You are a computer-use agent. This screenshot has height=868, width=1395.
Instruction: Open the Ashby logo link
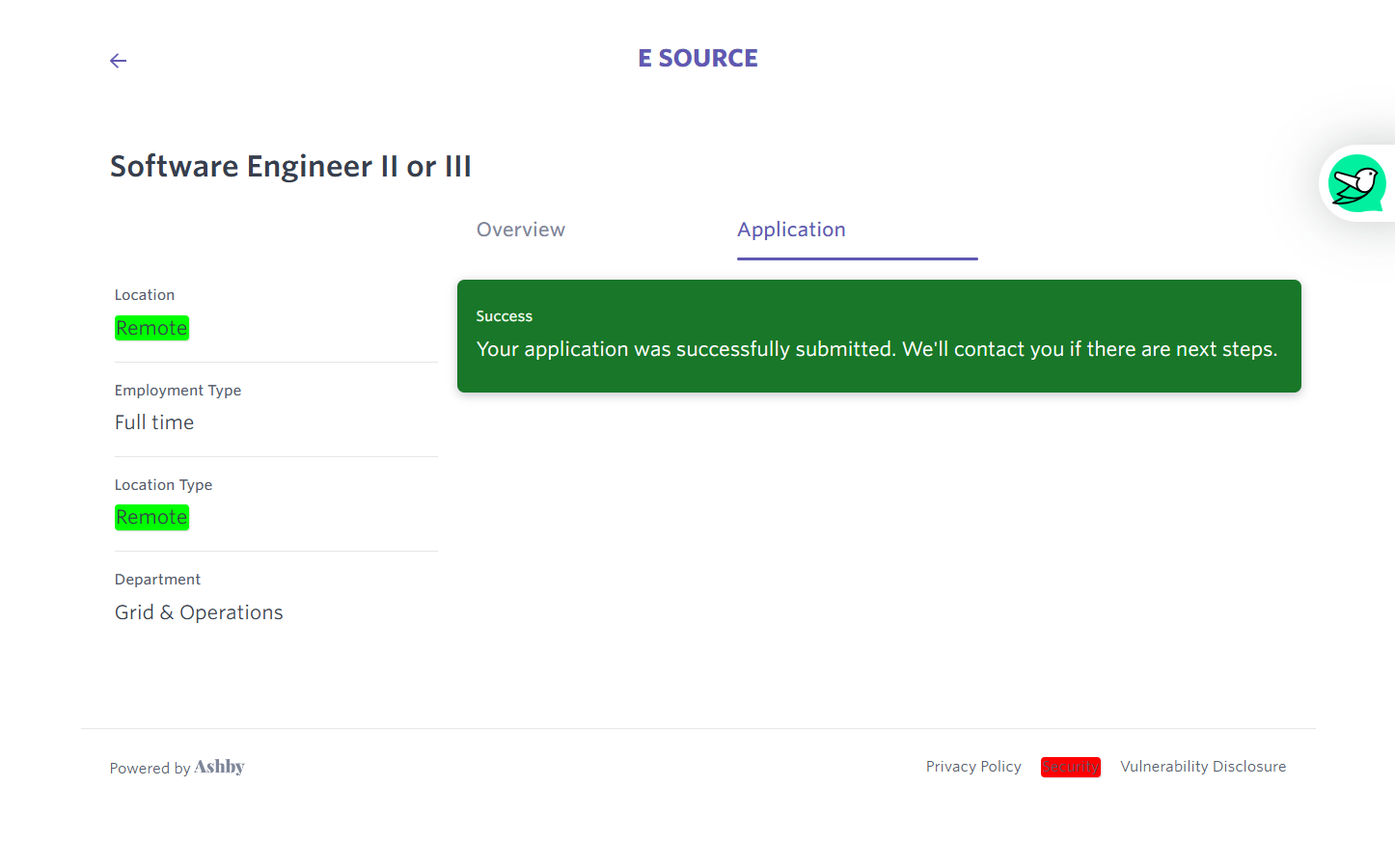point(220,767)
